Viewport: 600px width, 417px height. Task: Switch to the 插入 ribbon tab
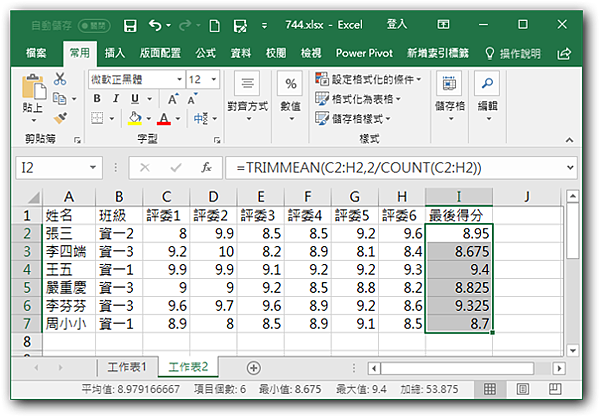(115, 52)
